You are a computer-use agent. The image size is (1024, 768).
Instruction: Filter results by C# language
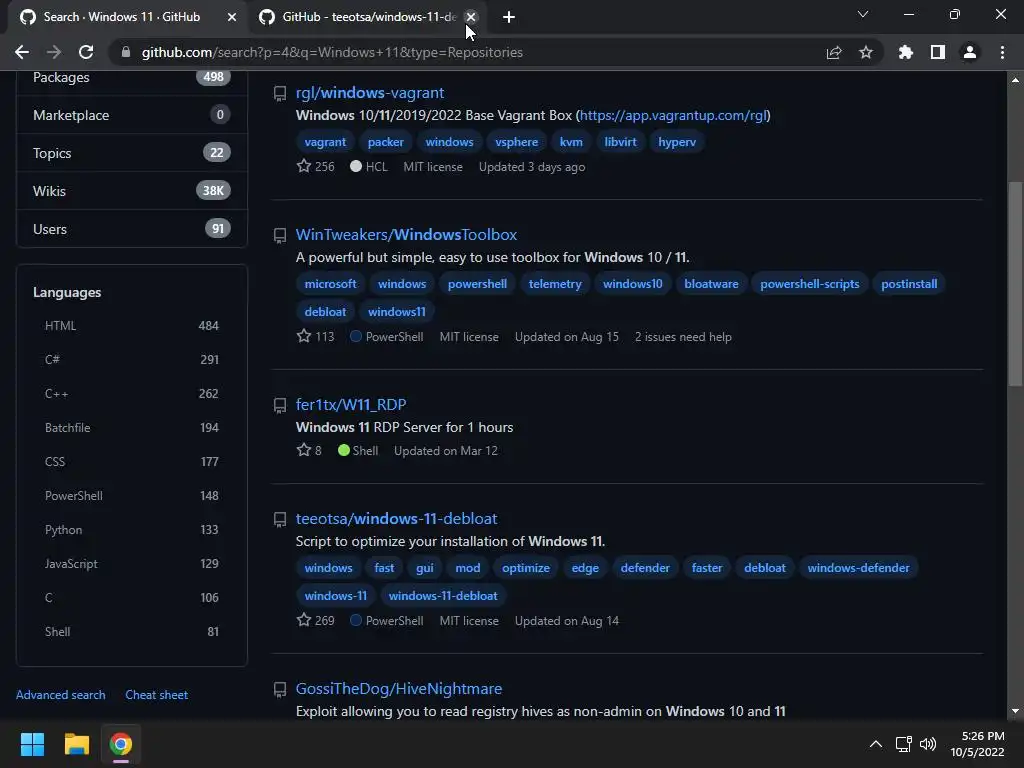click(131, 359)
